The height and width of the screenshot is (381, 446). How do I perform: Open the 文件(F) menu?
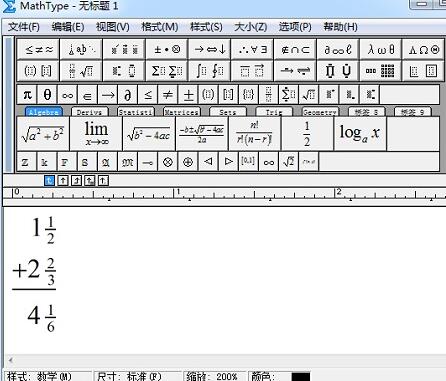point(24,27)
